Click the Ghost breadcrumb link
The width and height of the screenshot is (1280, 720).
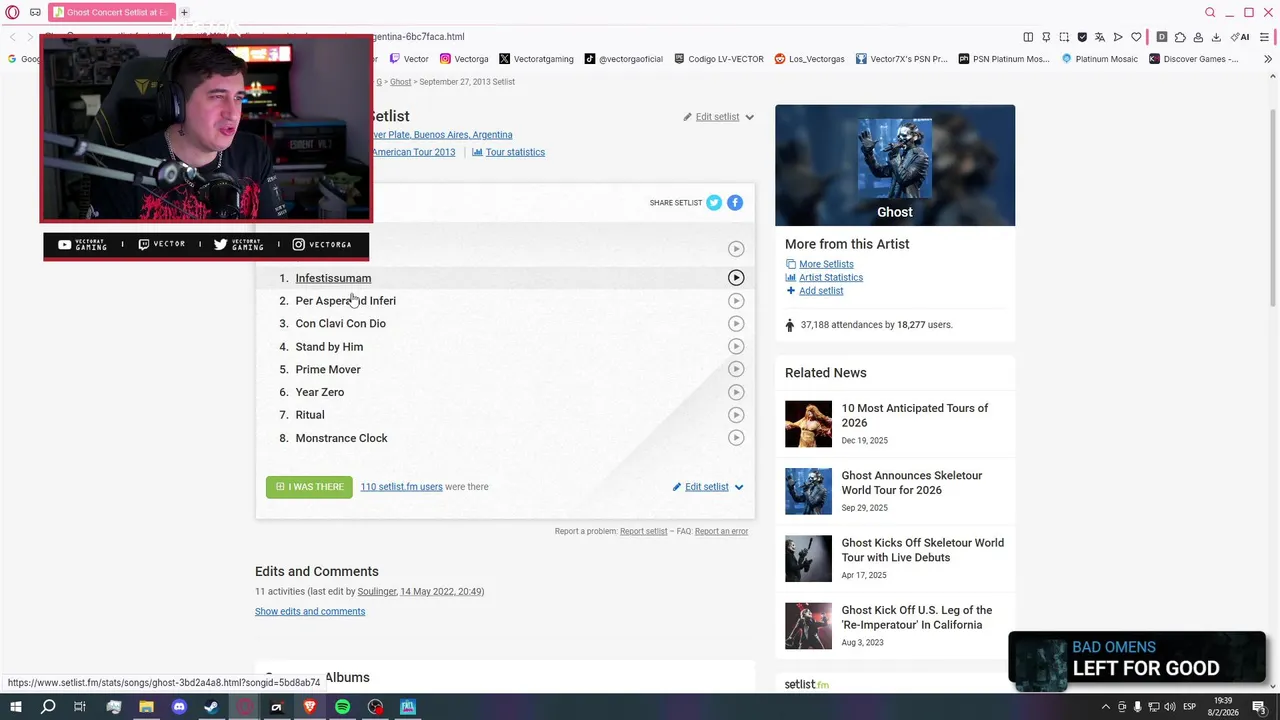tap(400, 82)
